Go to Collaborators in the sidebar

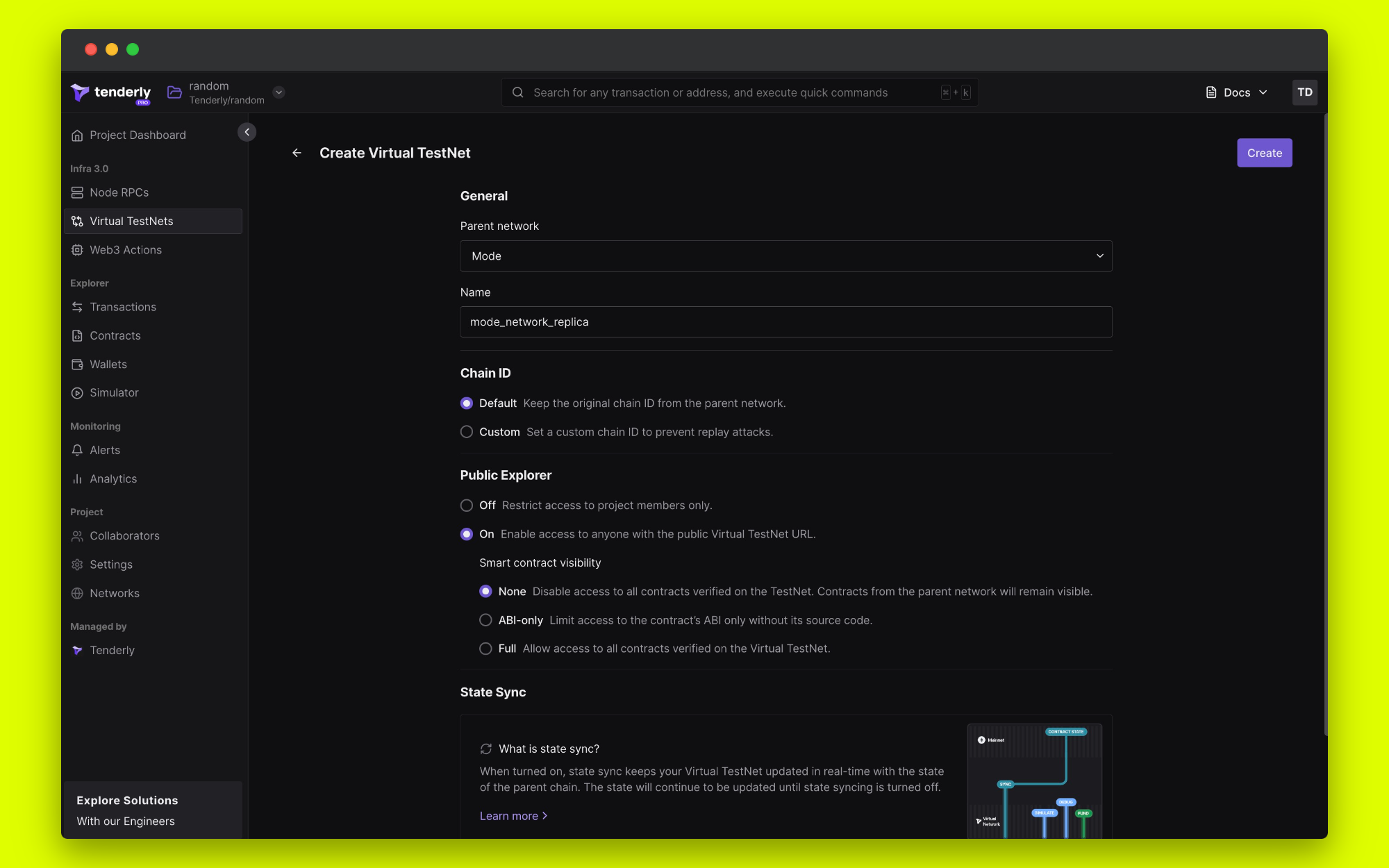coord(124,536)
